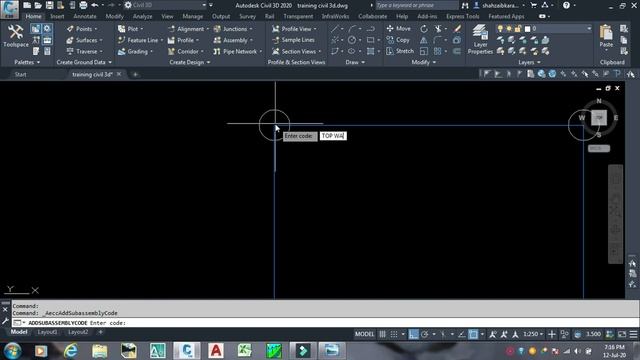Click the Windows Start button
640x360 pixels.
pyautogui.click(x=12, y=351)
